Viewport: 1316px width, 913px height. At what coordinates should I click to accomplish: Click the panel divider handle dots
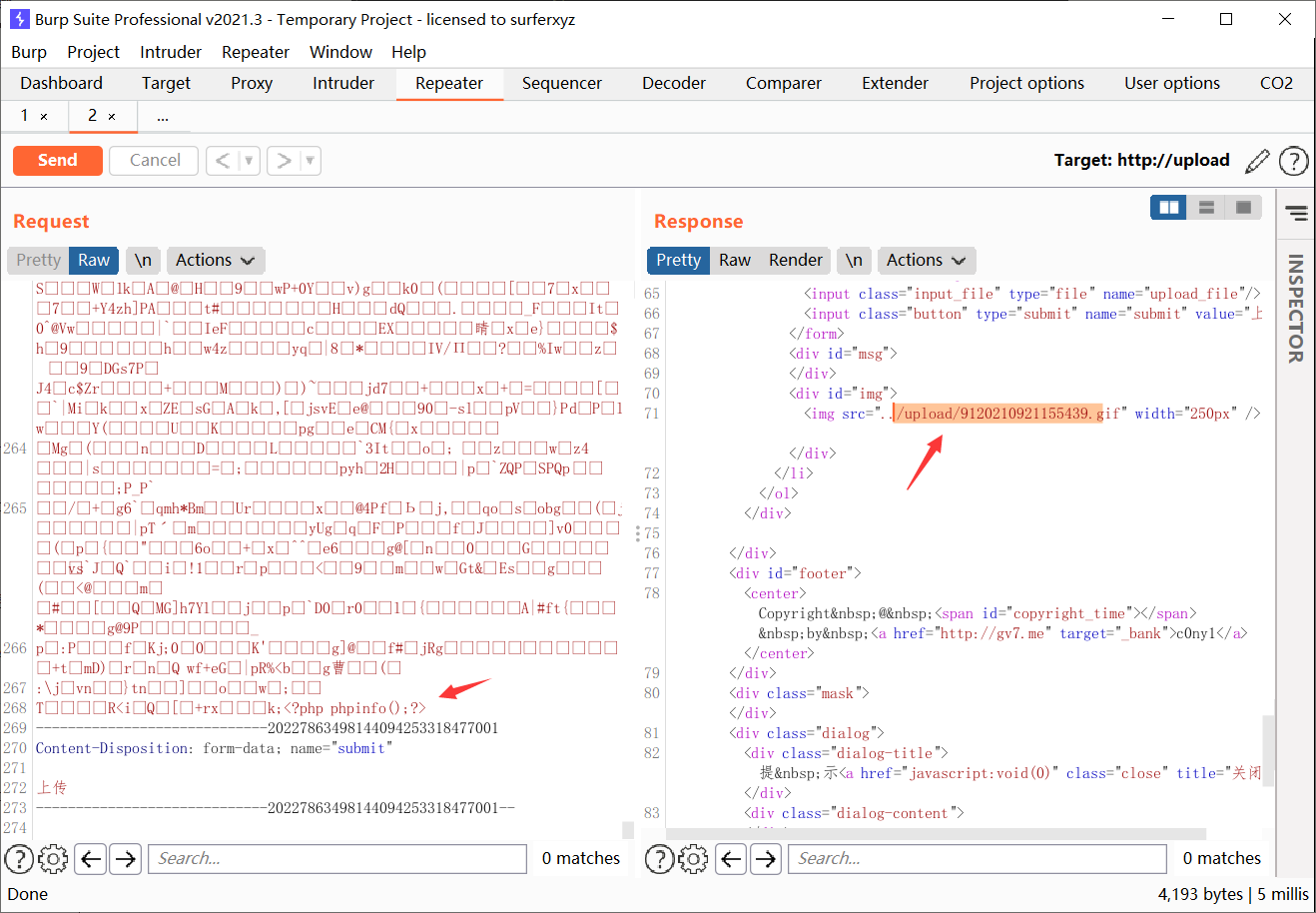638,532
